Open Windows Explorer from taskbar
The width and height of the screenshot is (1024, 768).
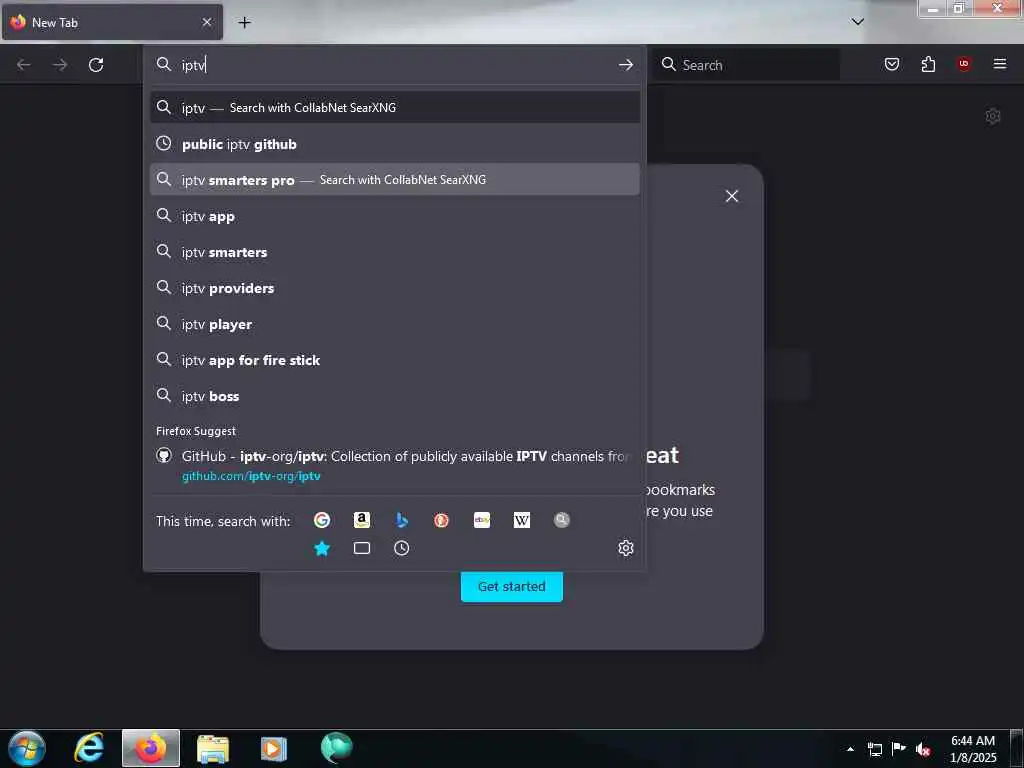coord(213,748)
